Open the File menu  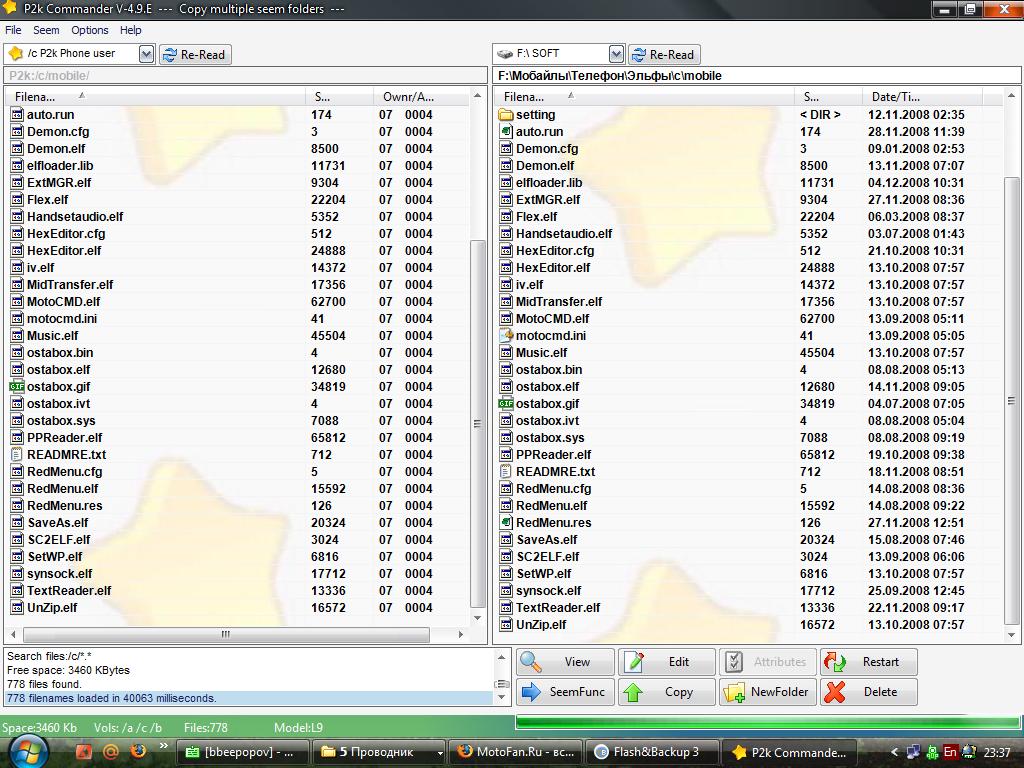tap(13, 30)
